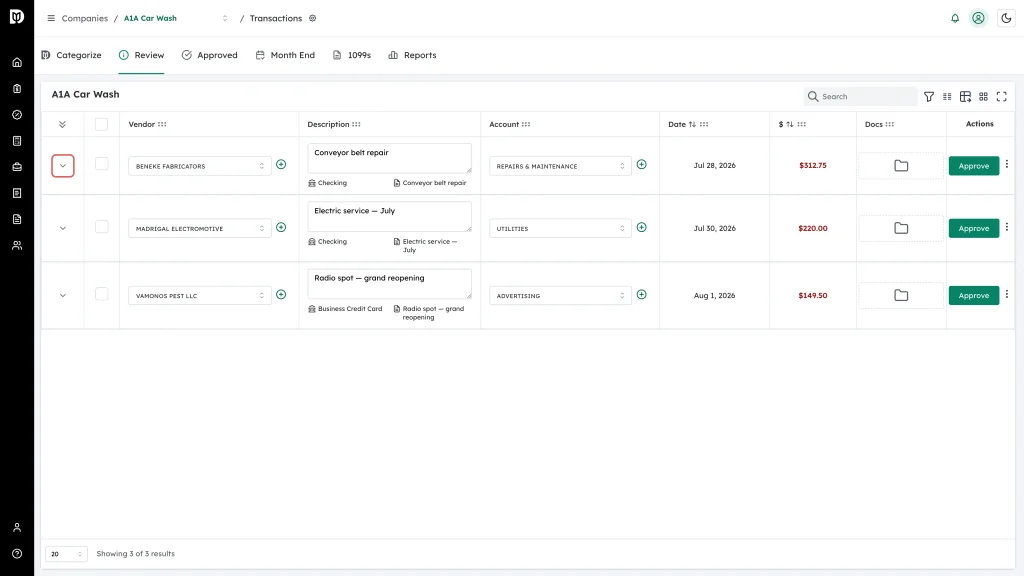Click the hamburger menu icon
1024x576 pixels.
(x=51, y=18)
